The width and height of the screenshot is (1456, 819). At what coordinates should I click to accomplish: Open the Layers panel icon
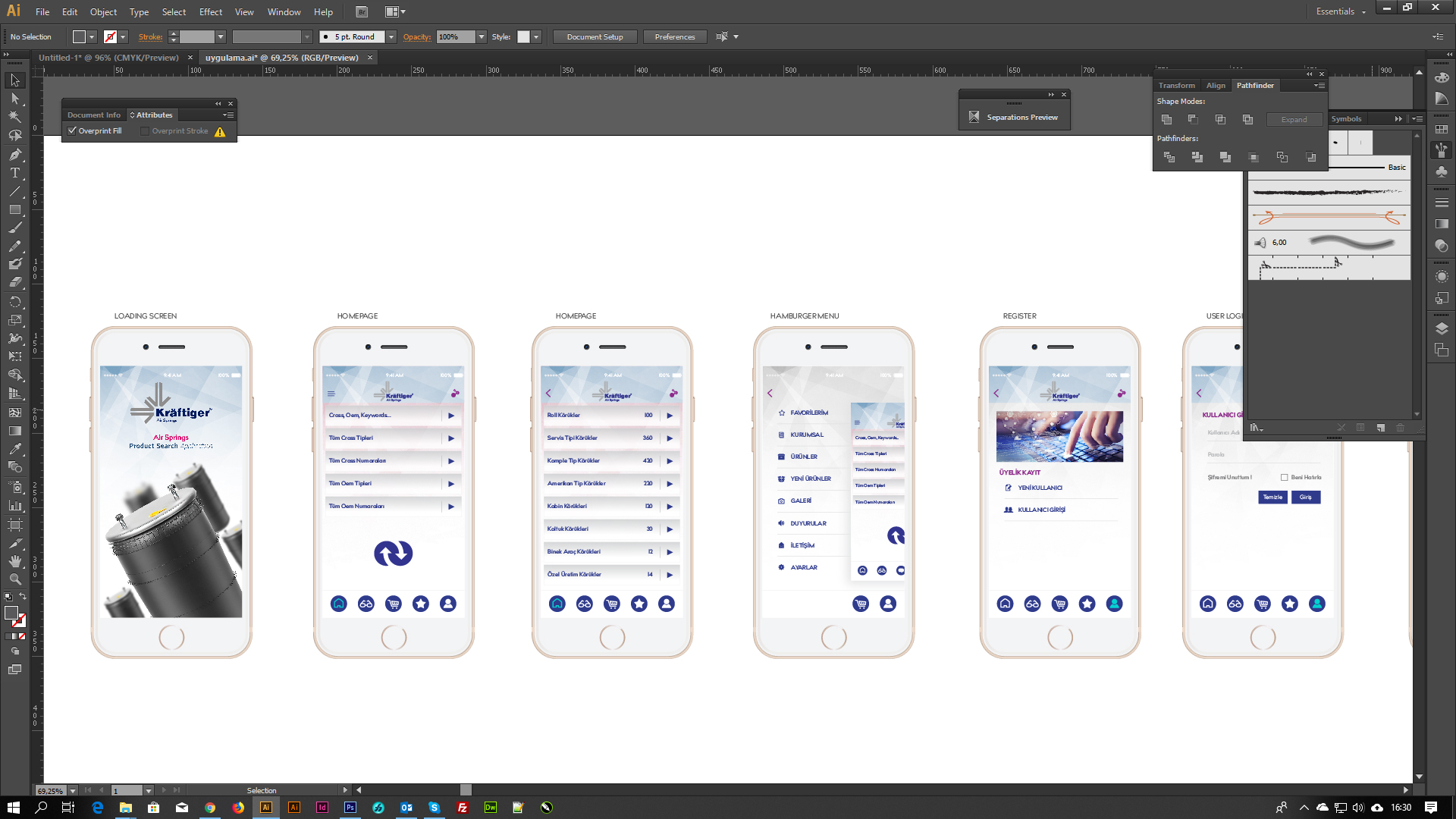pos(1442,328)
